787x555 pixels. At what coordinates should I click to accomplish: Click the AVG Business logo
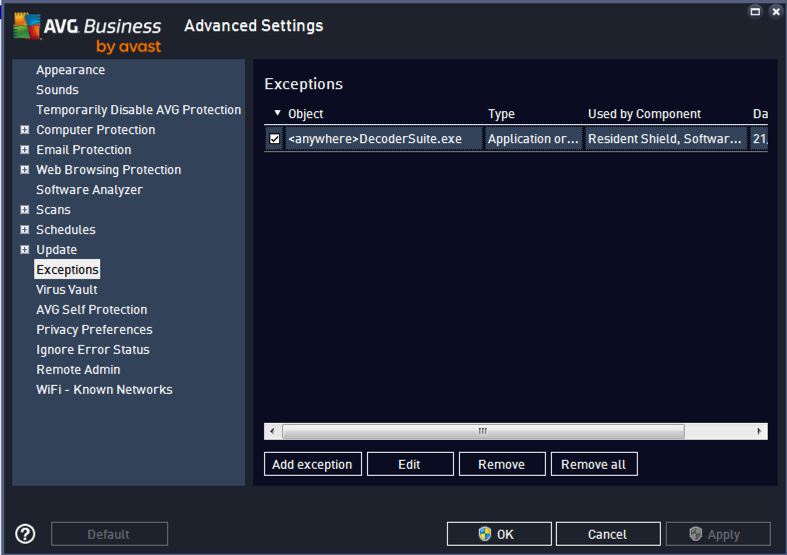[87, 34]
